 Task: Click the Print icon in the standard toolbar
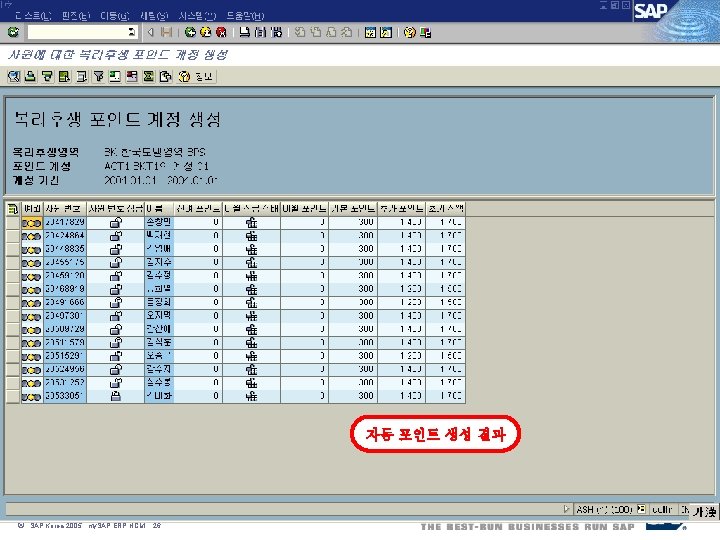coord(245,32)
